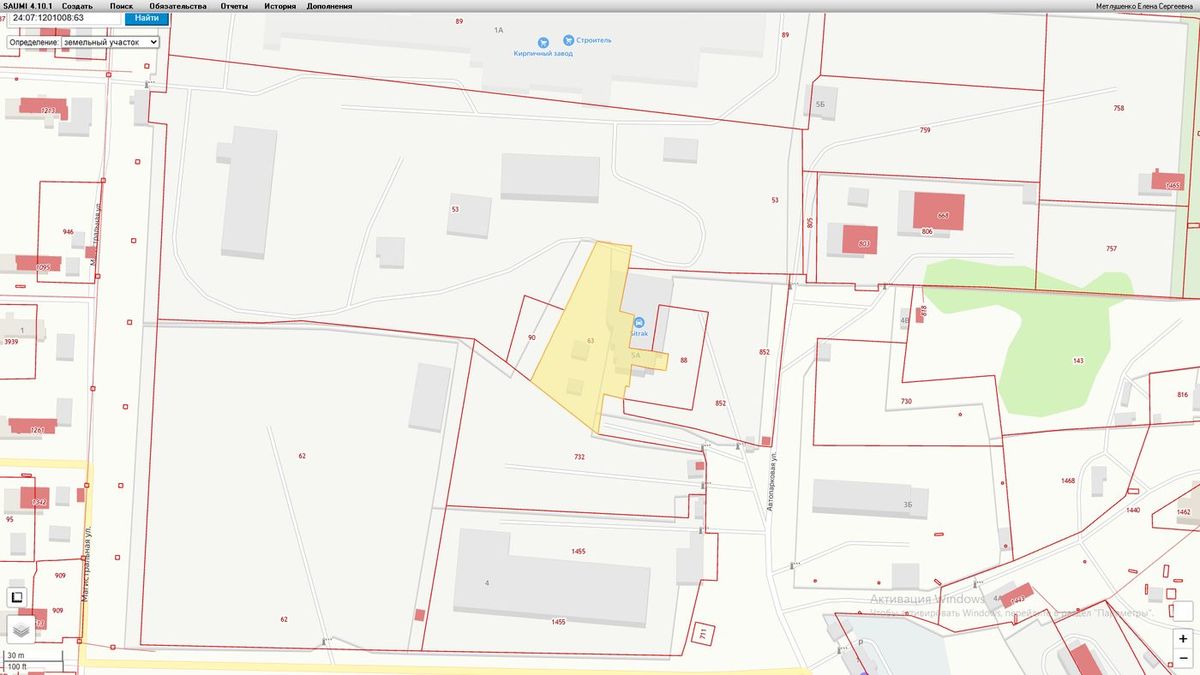1200x675 pixels.
Task: Open the История menu
Action: pyautogui.click(x=280, y=6)
